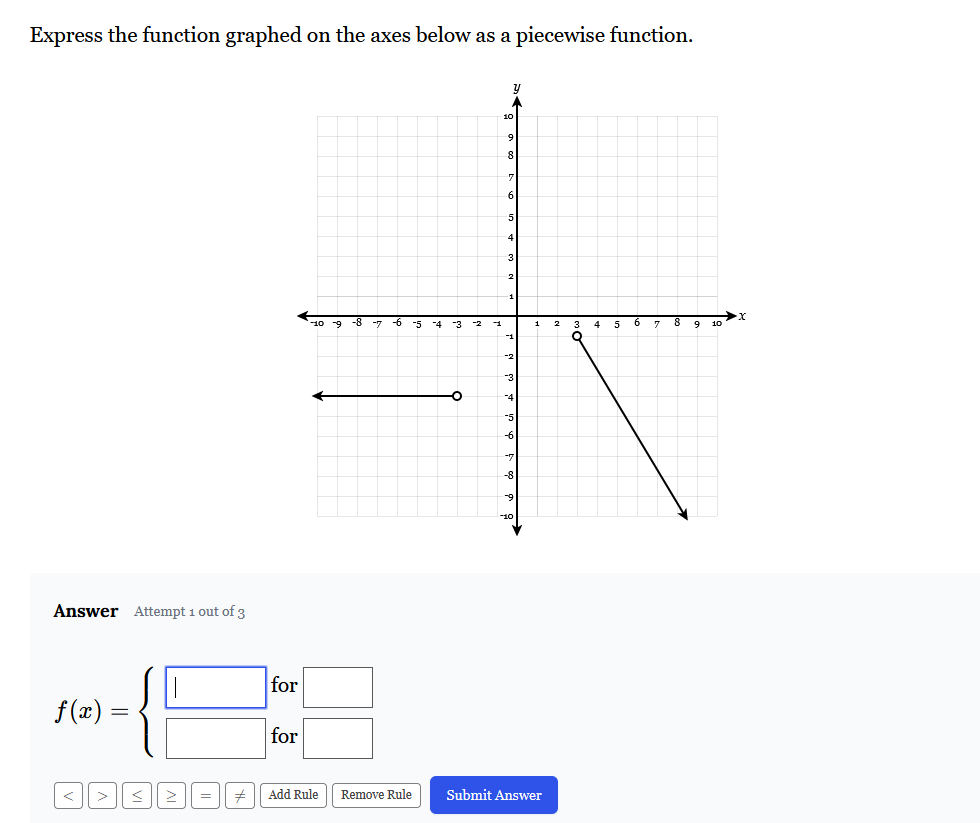The height and width of the screenshot is (823, 980).
Task: Click the open circle on the horizontal ray
Action: pyautogui.click(x=457, y=396)
